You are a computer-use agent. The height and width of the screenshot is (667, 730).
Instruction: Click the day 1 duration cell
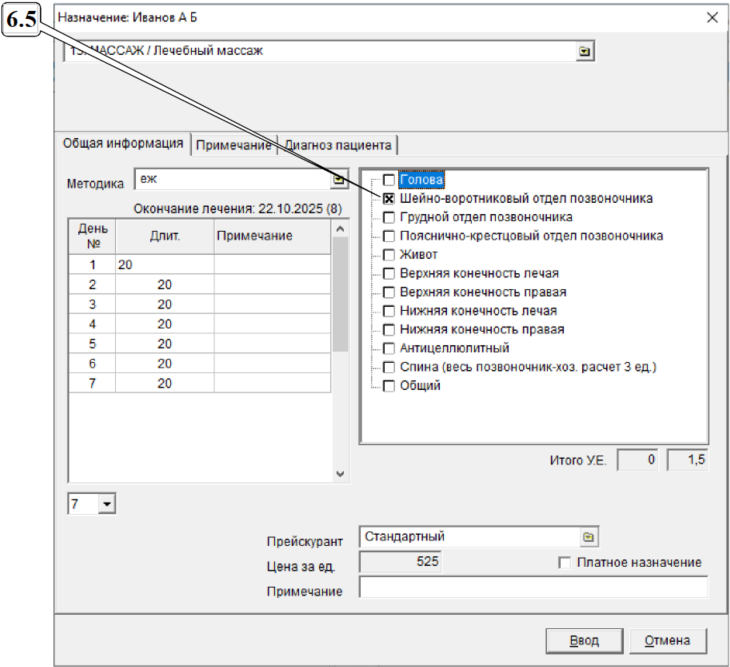[x=164, y=265]
